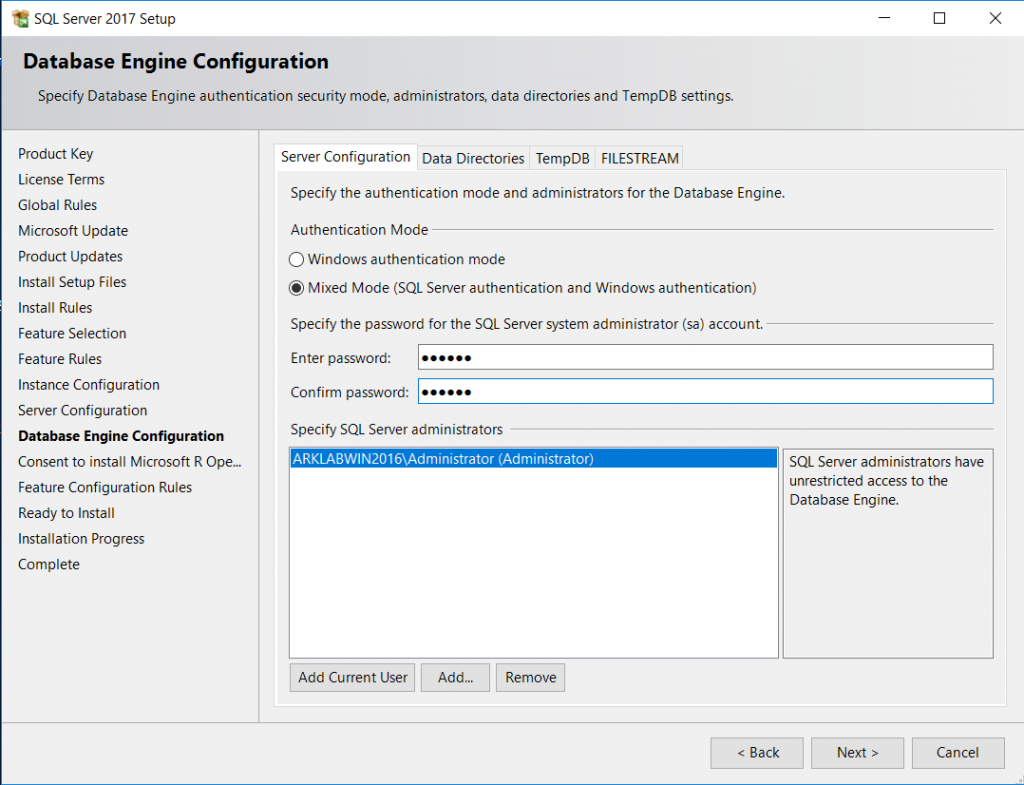Open the TempDB tab

pos(562,158)
